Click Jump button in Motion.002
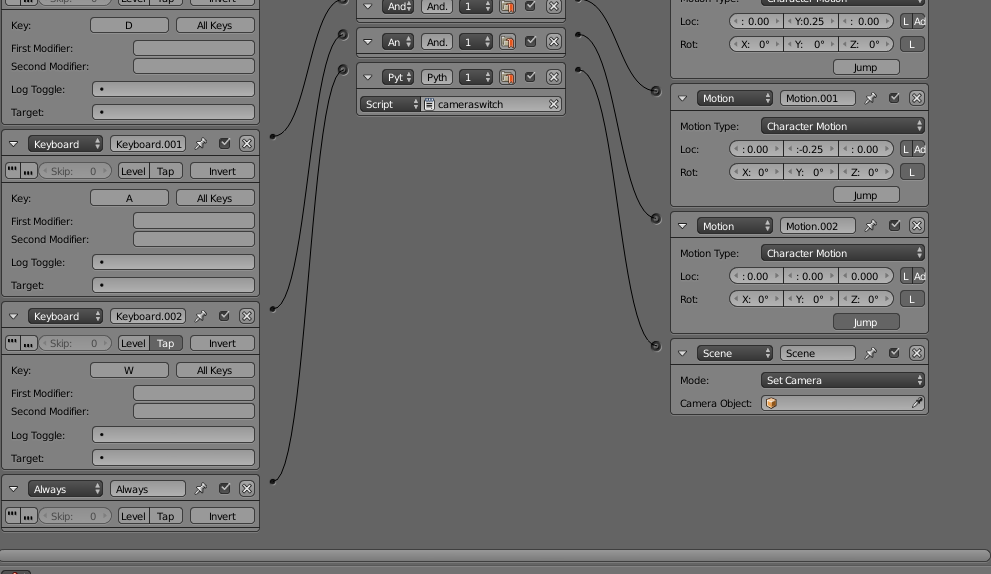The height and width of the screenshot is (574, 991). point(866,322)
